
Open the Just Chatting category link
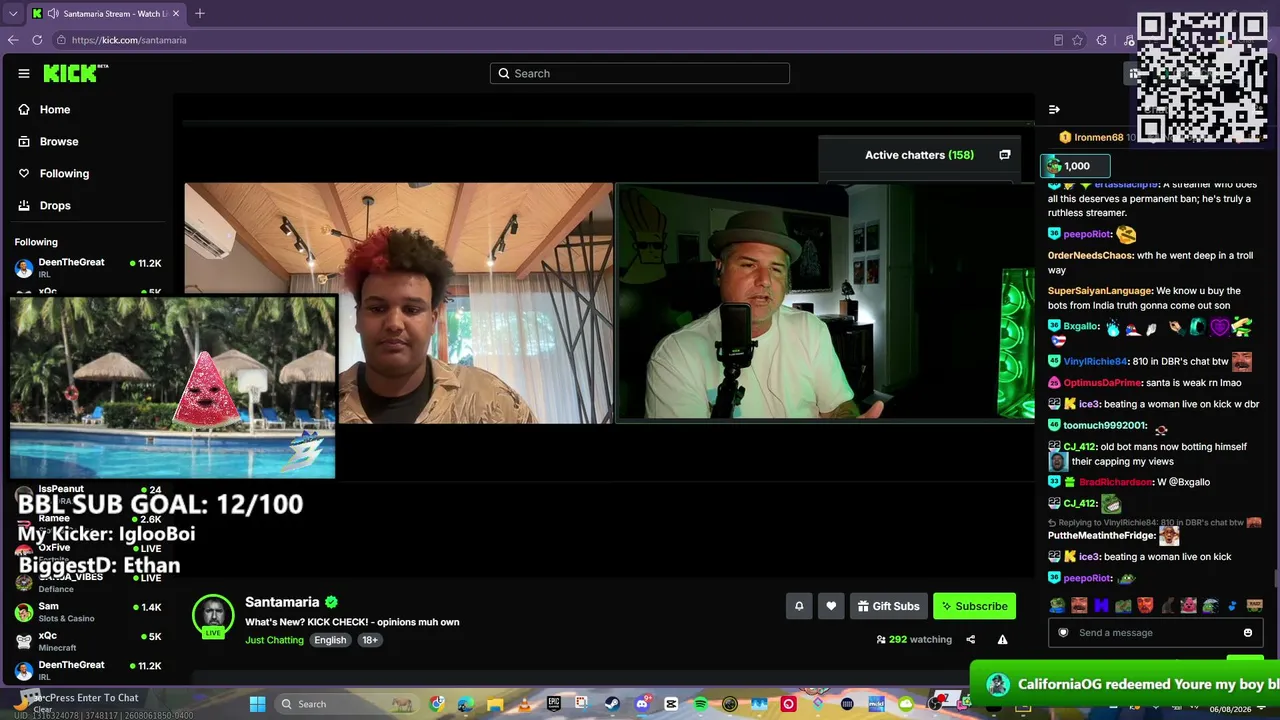274,640
